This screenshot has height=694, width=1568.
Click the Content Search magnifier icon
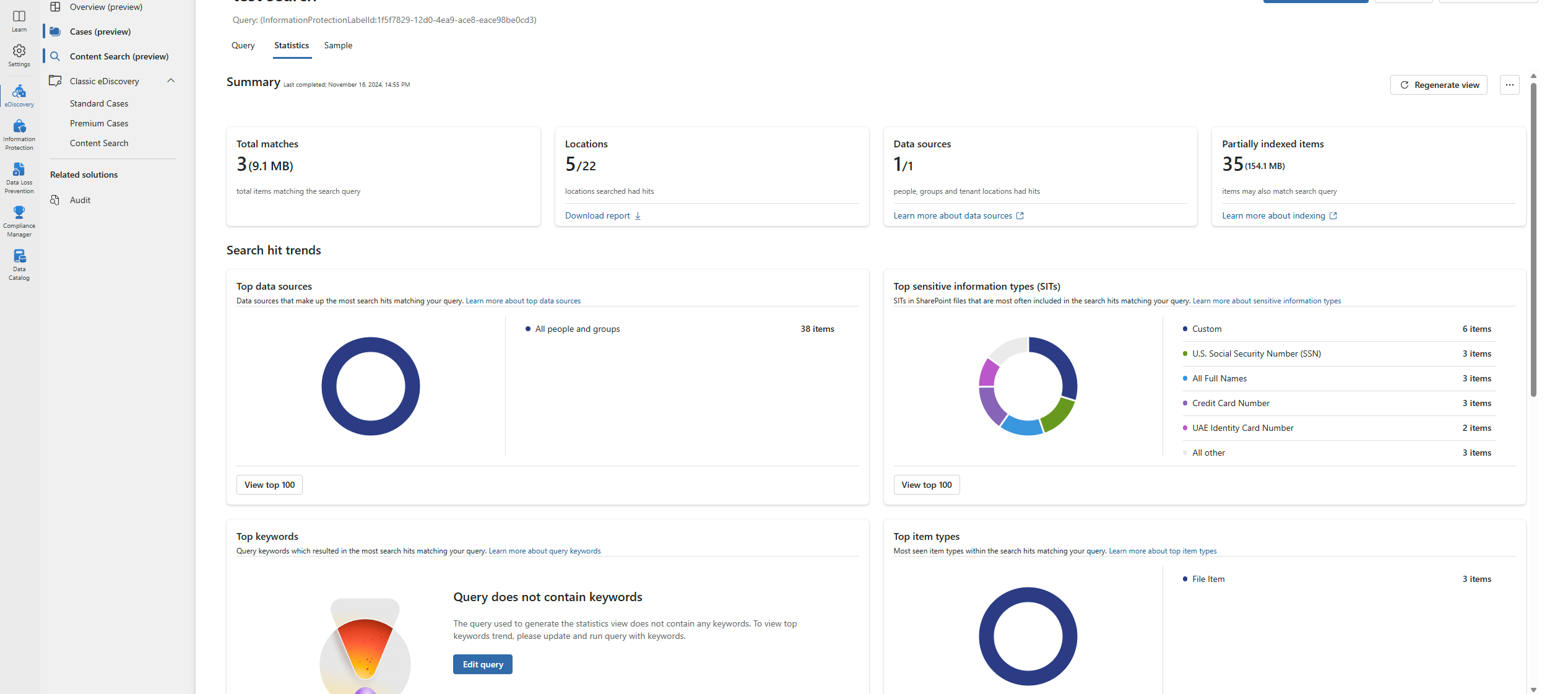pos(55,56)
